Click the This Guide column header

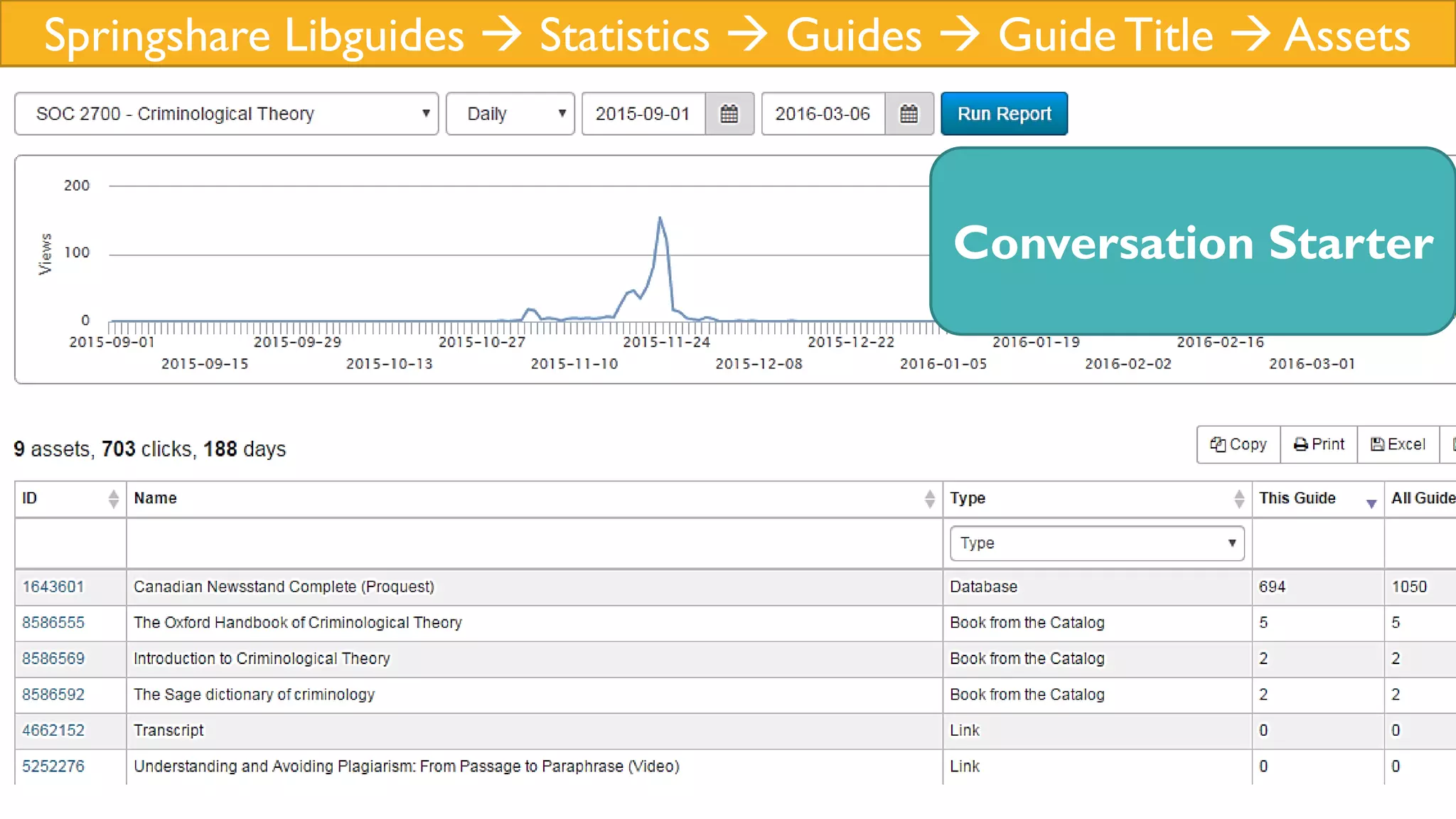(x=1318, y=499)
